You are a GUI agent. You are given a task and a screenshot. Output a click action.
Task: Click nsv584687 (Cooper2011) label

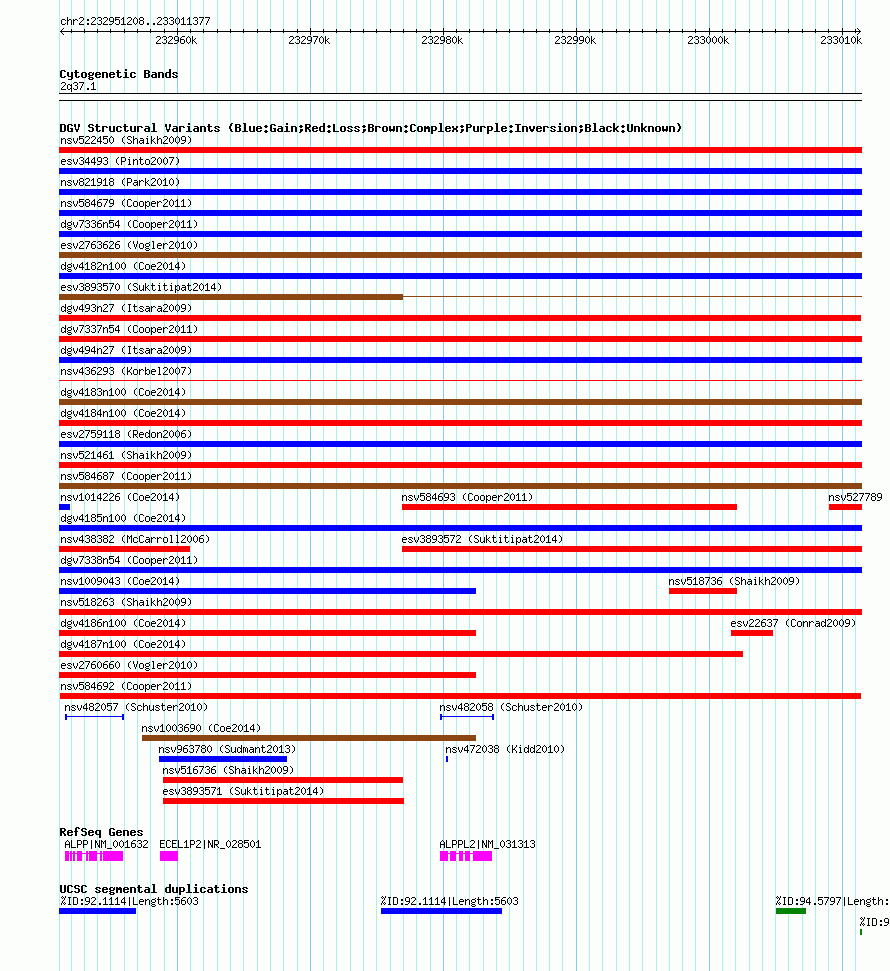click(x=126, y=477)
